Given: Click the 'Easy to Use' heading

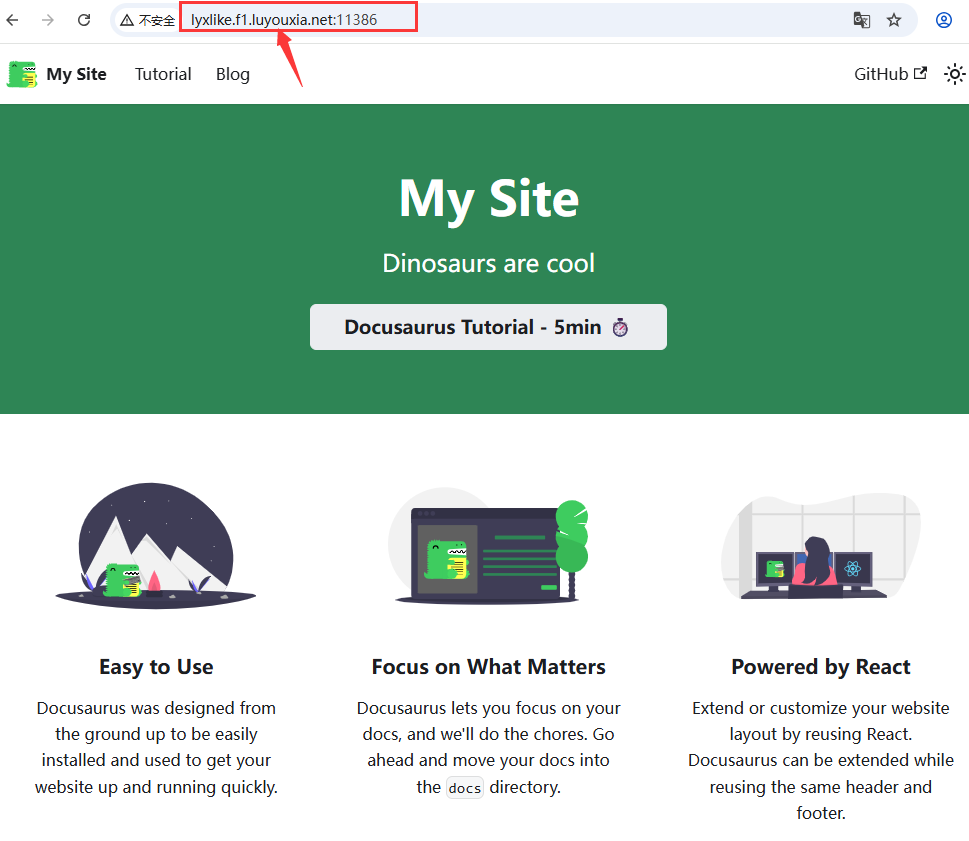Looking at the screenshot, I should (x=156, y=667).
